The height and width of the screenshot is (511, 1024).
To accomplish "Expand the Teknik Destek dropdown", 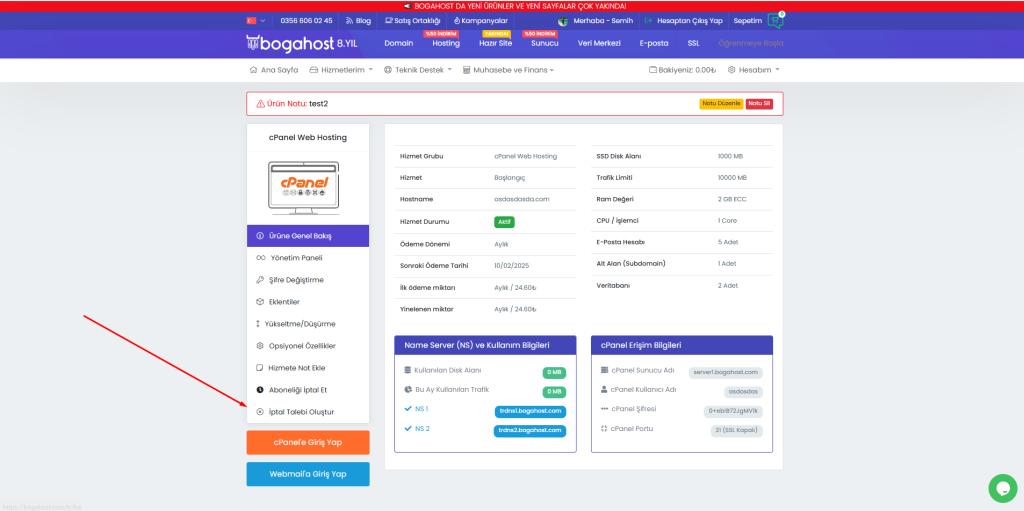I will pos(418,70).
